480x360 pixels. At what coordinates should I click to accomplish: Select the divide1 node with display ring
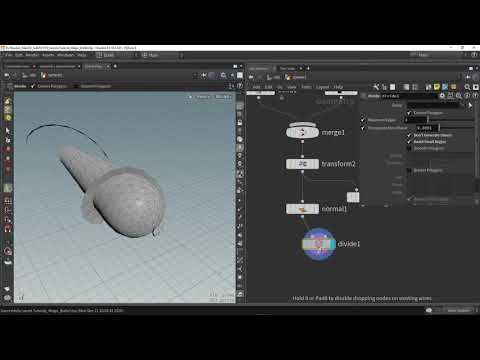point(318,244)
